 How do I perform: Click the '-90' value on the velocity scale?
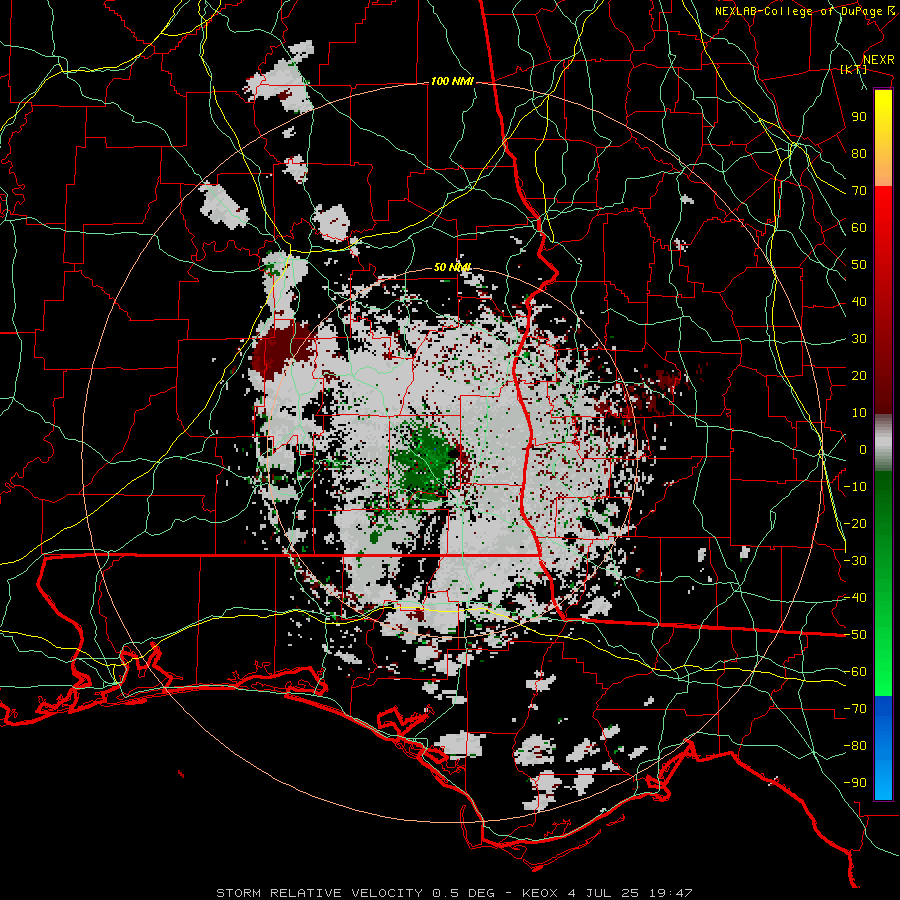point(855,783)
